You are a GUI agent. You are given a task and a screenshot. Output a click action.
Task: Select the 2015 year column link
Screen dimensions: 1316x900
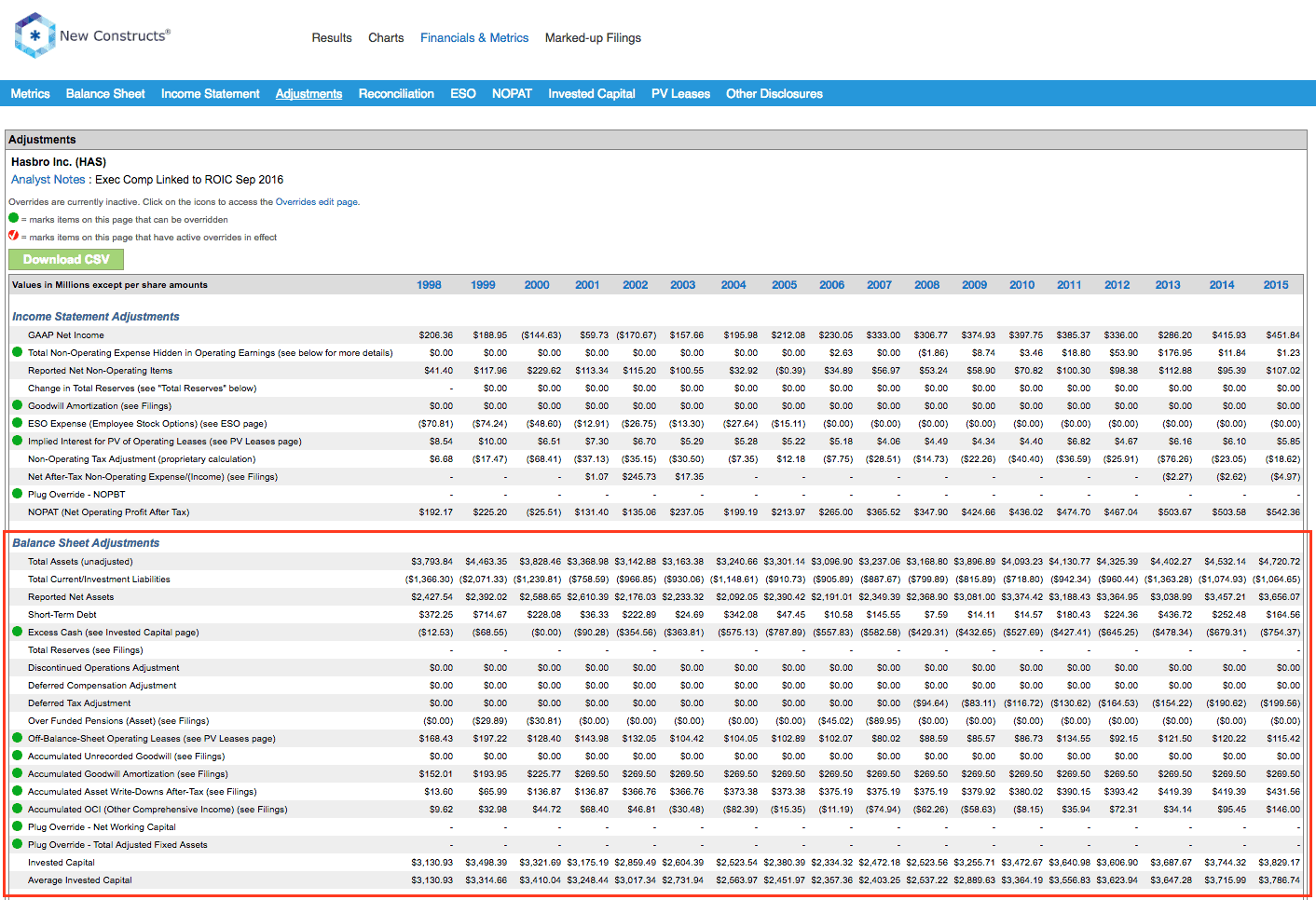pos(1276,285)
